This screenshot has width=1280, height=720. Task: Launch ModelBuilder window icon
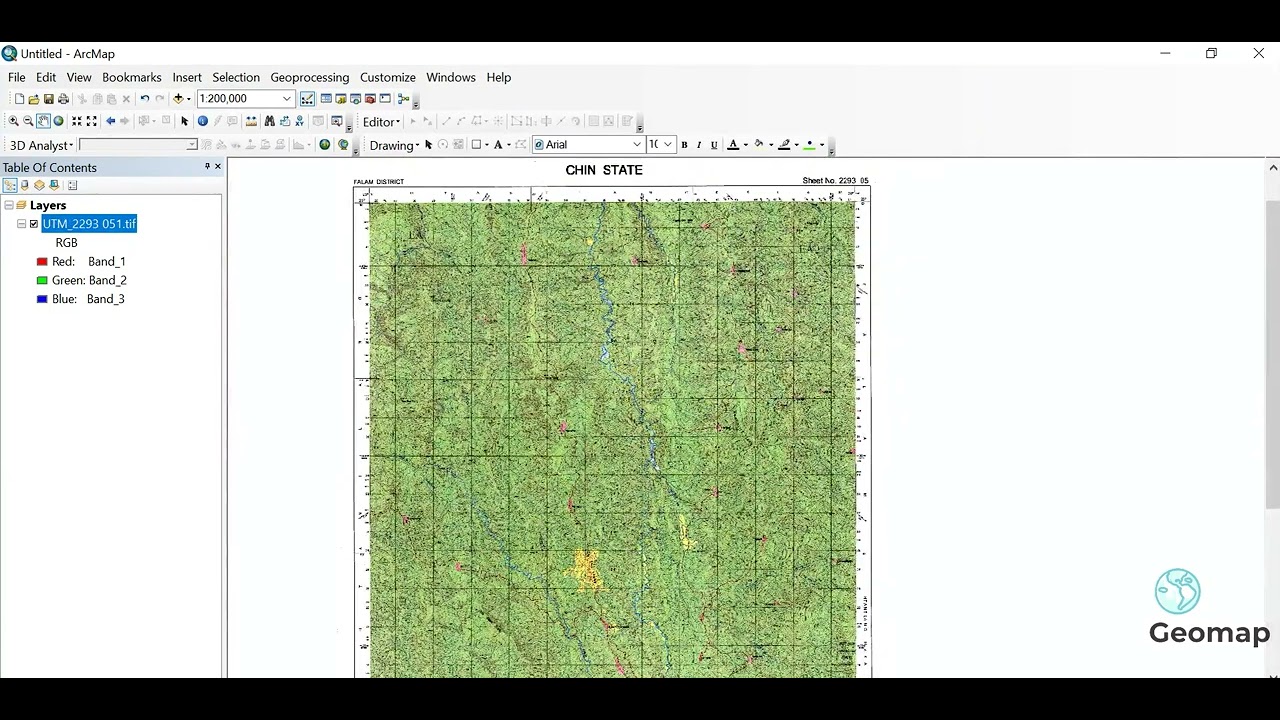403,99
